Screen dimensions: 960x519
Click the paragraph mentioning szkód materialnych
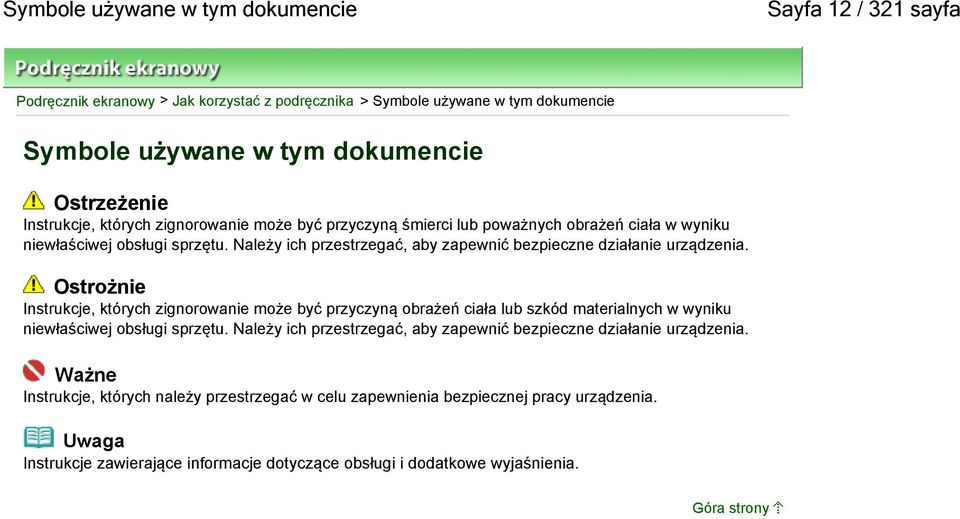[386, 319]
